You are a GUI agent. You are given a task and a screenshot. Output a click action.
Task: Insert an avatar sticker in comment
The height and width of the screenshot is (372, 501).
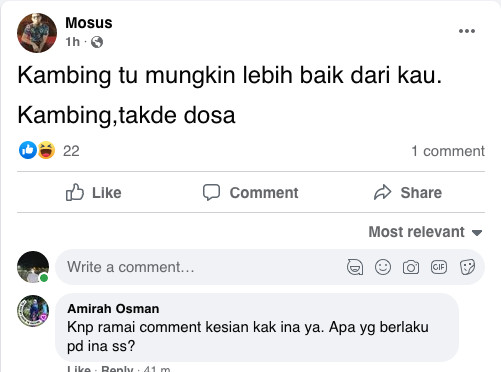[355, 267]
